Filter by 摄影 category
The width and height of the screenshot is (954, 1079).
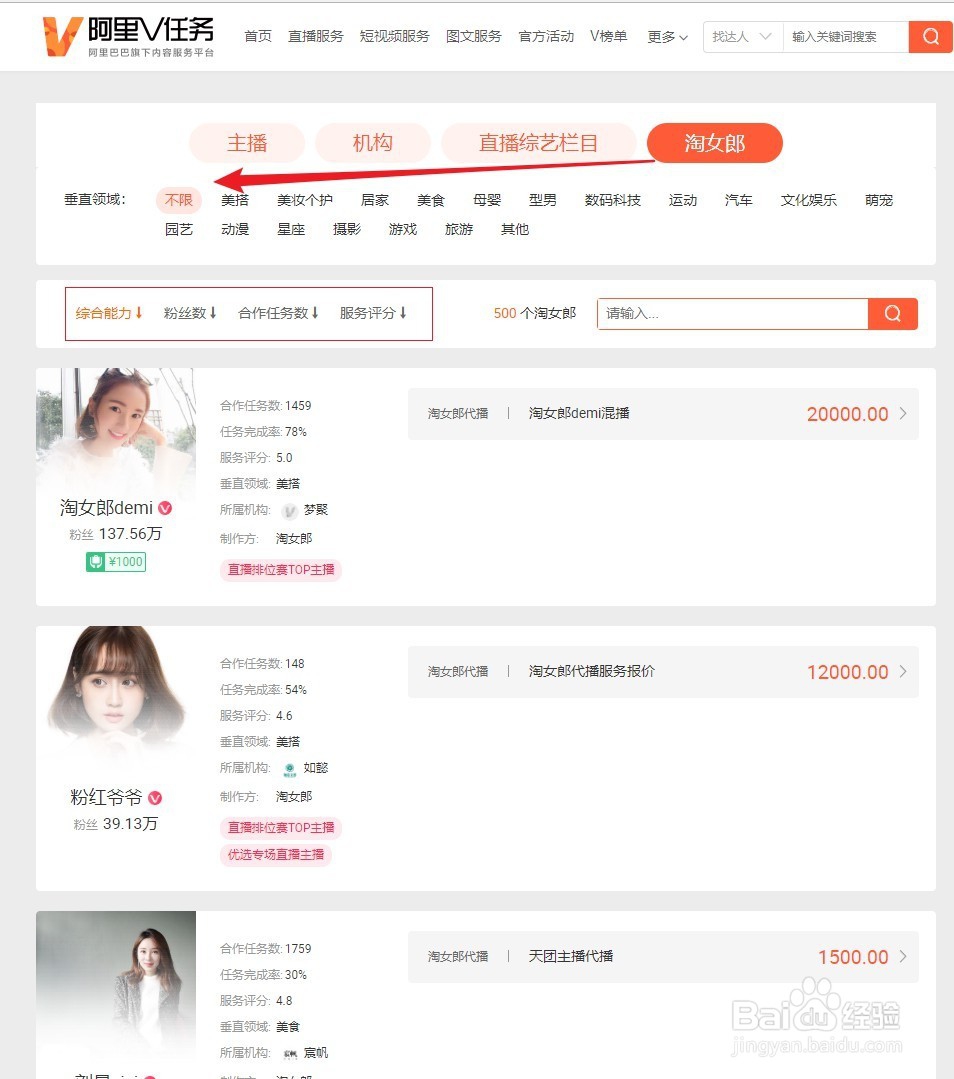tap(347, 229)
